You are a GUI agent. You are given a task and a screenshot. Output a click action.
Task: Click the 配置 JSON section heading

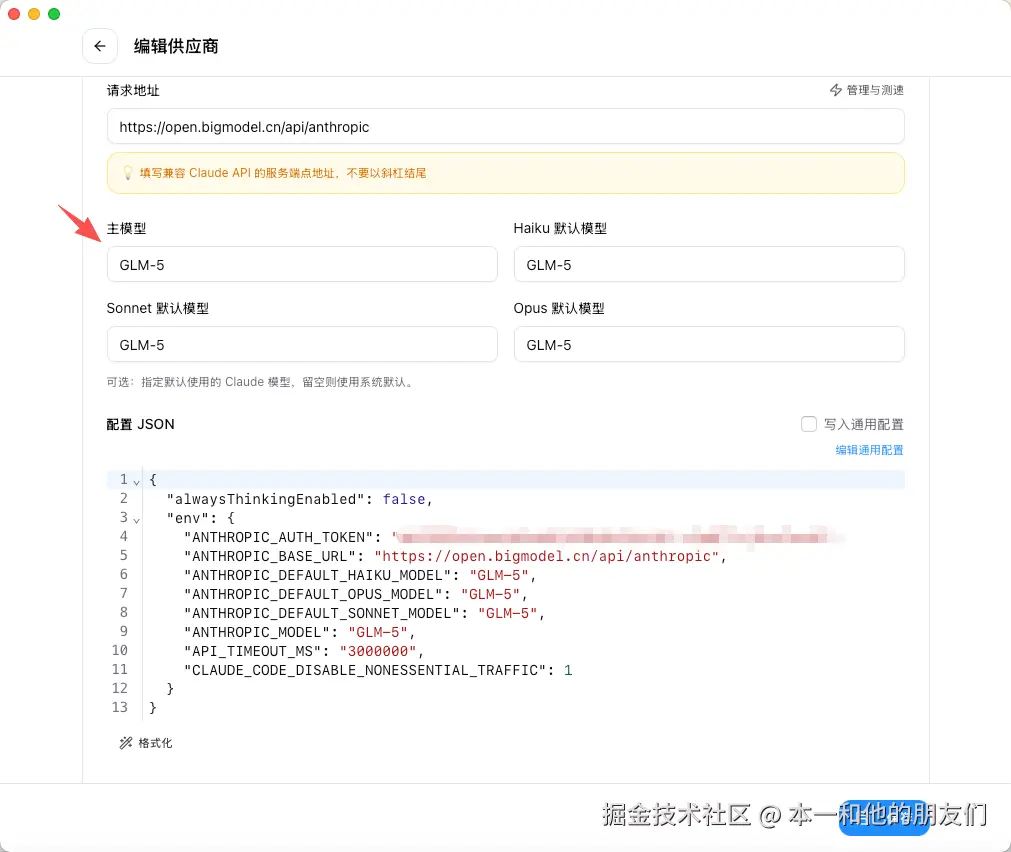click(141, 424)
